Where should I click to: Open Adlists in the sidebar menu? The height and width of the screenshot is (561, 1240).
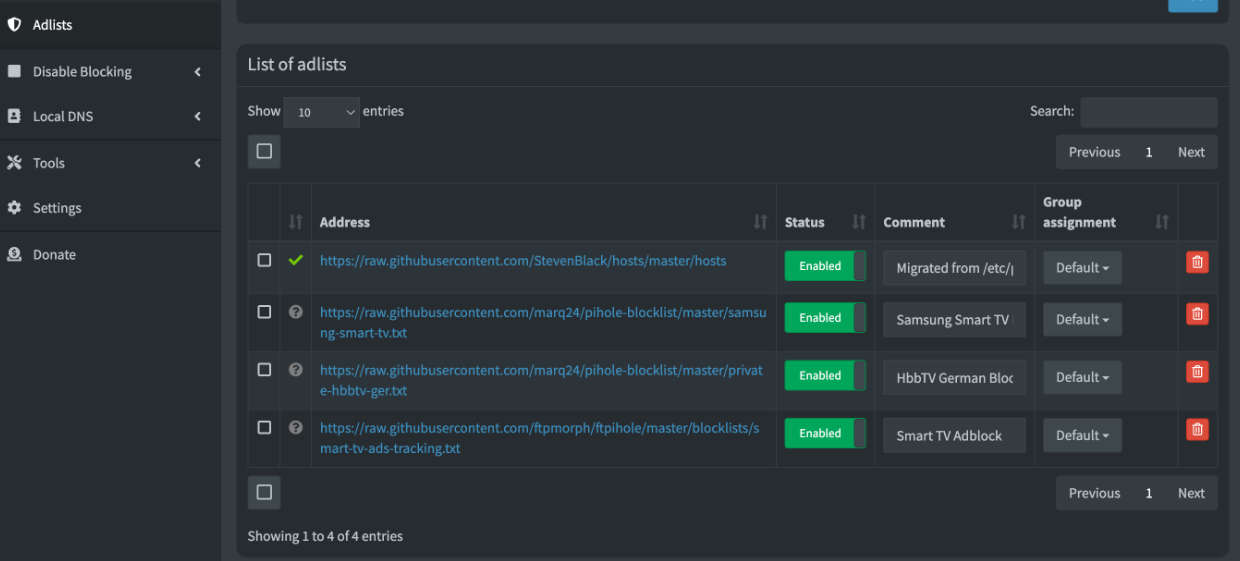pos(110,24)
